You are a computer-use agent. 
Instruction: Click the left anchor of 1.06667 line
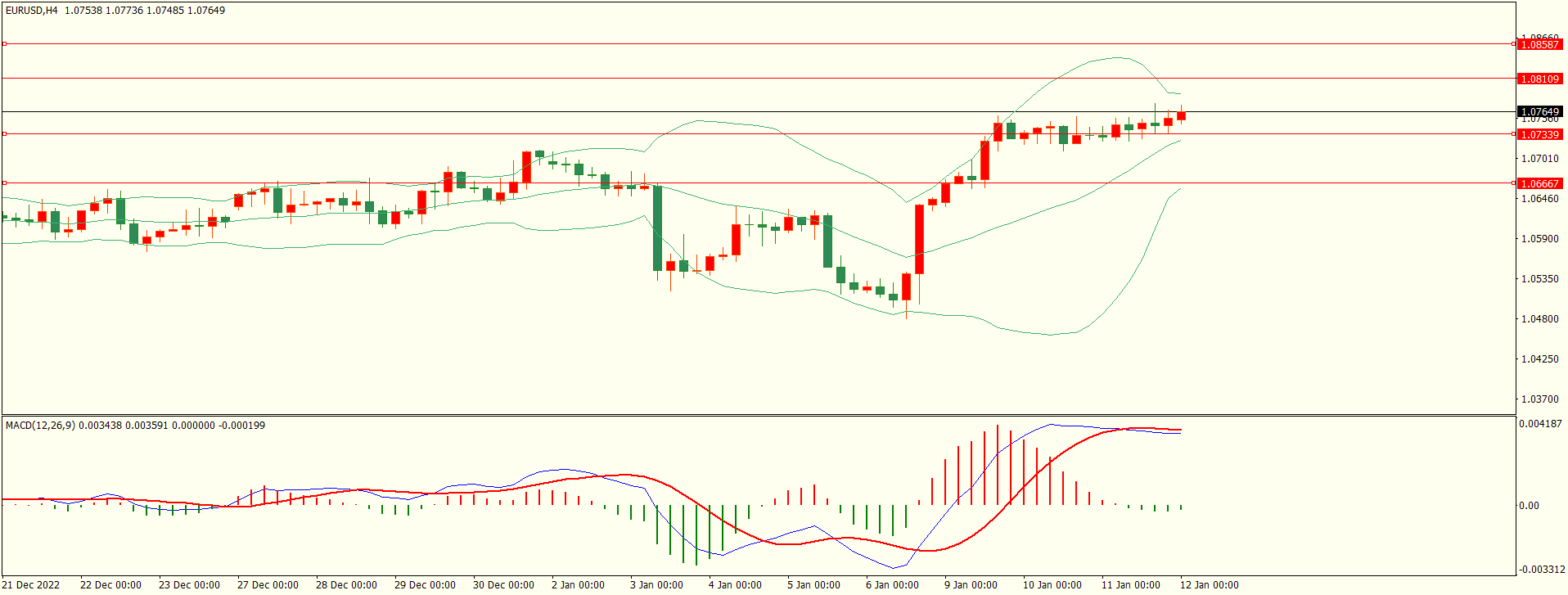click(x=4, y=183)
